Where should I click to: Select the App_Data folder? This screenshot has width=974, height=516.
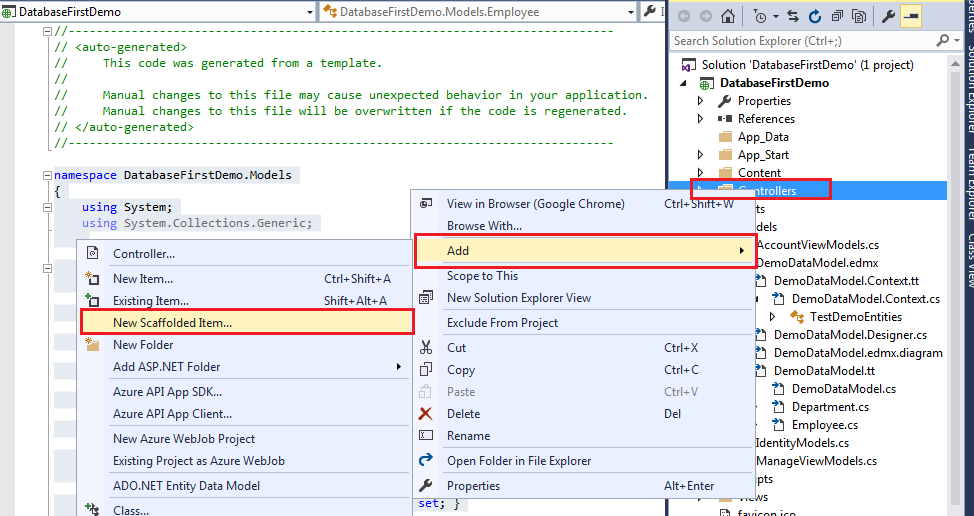click(763, 137)
